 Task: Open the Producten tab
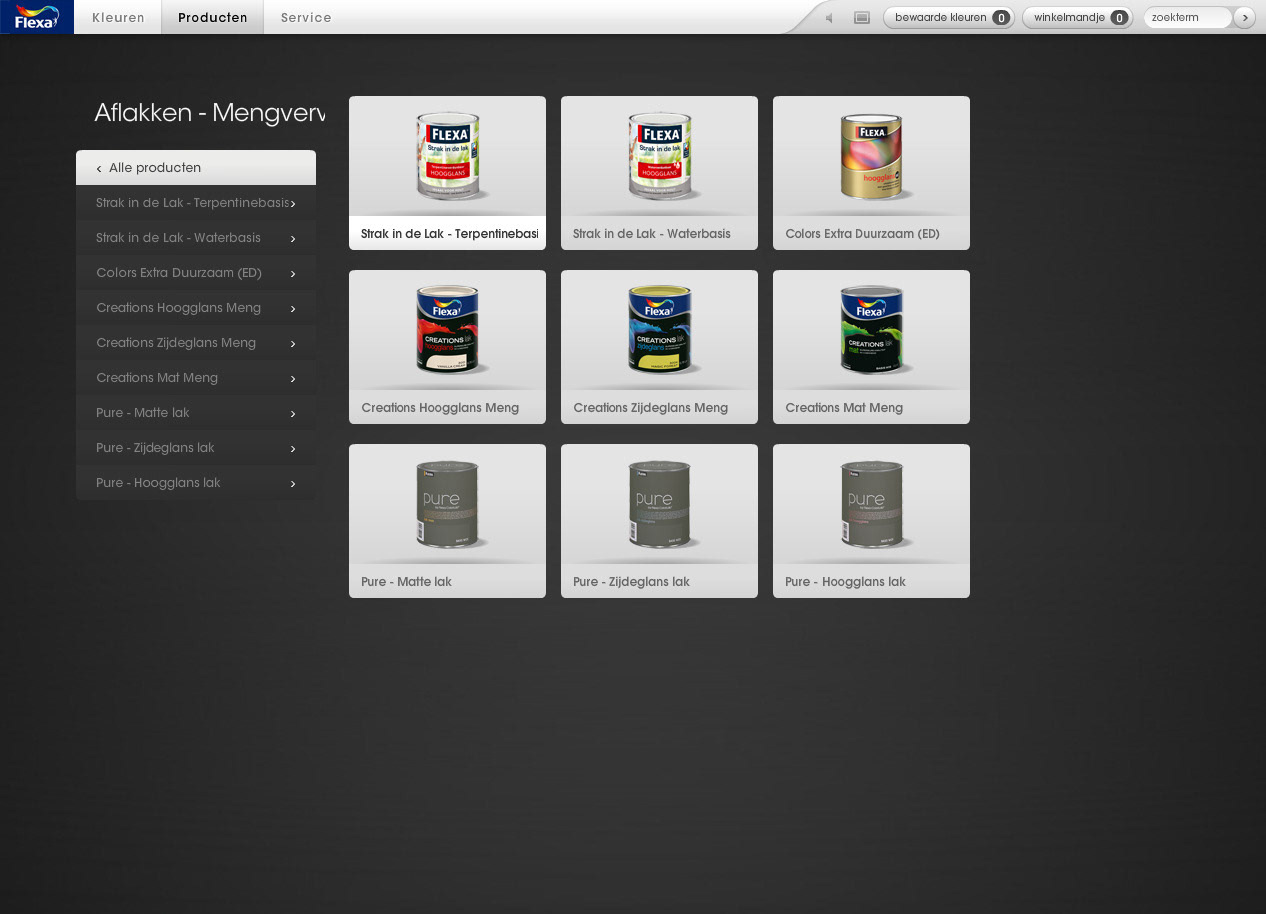pyautogui.click(x=213, y=17)
